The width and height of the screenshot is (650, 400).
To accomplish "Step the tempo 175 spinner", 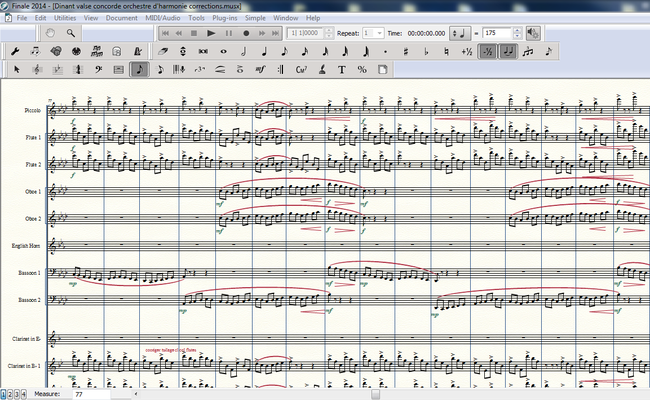I will (517, 33).
